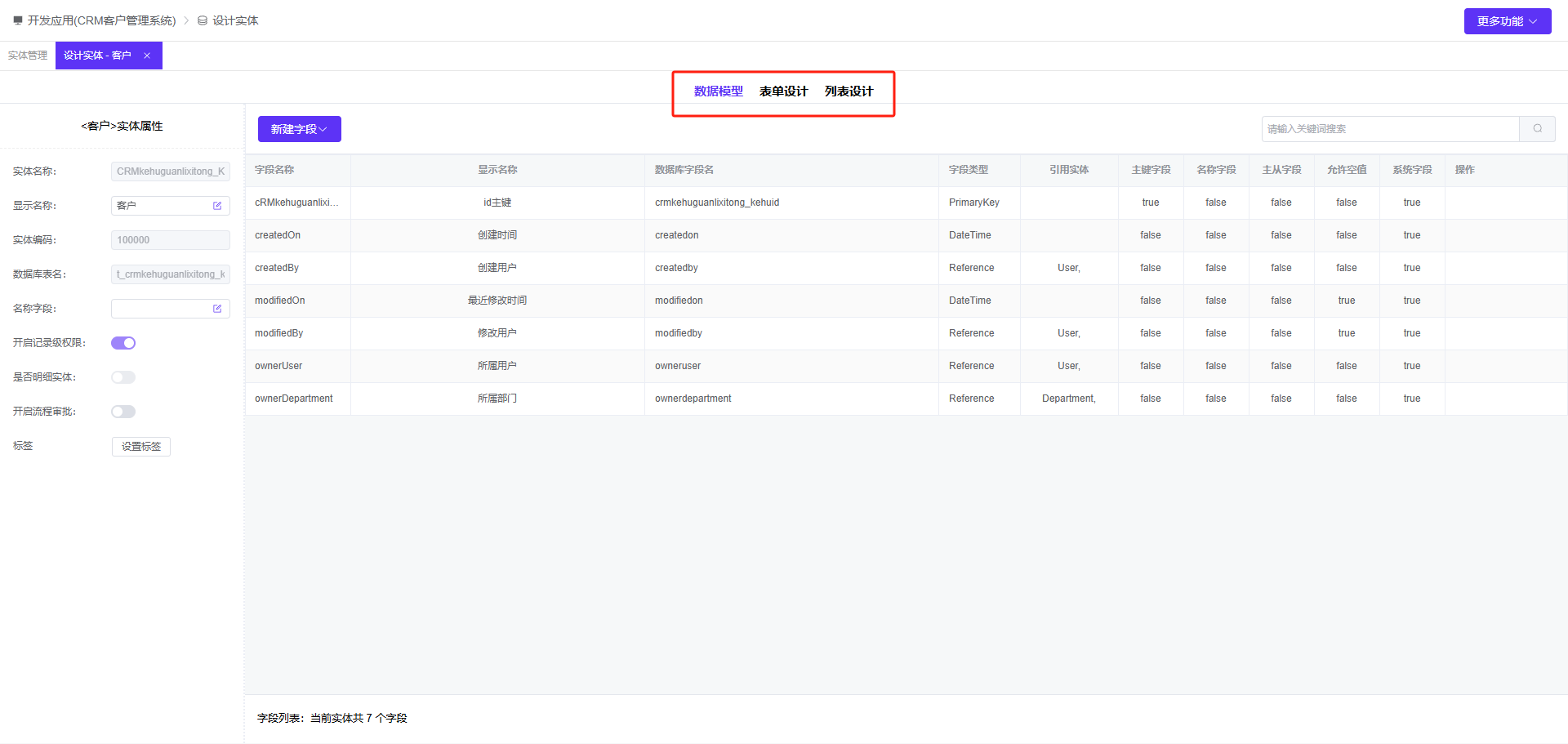The height and width of the screenshot is (744, 1568).
Task: Click the 设计实体 database icon in breadcrumb
Action: [203, 20]
